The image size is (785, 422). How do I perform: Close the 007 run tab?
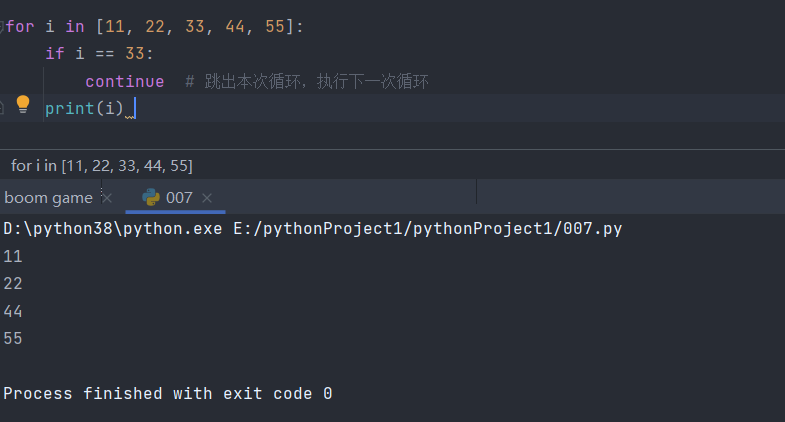[208, 198]
